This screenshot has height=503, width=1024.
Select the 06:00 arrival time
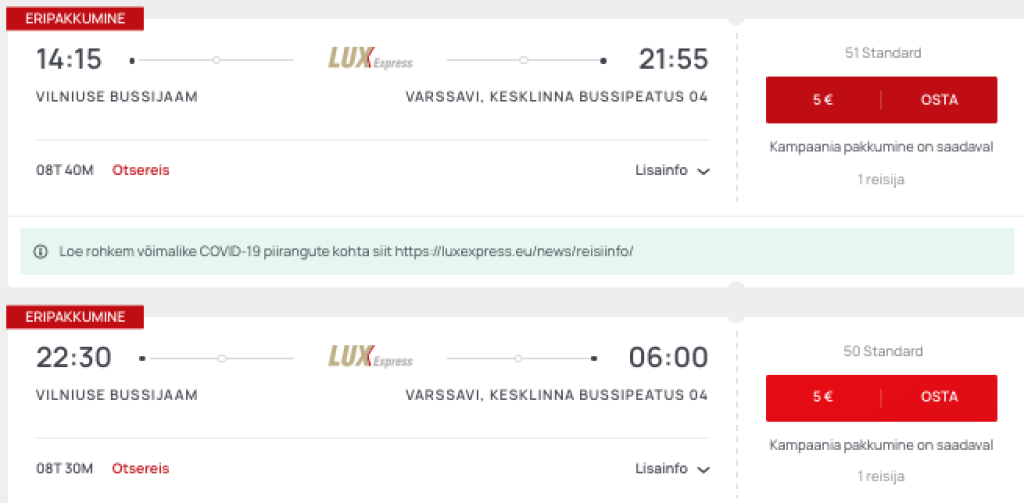[668, 357]
